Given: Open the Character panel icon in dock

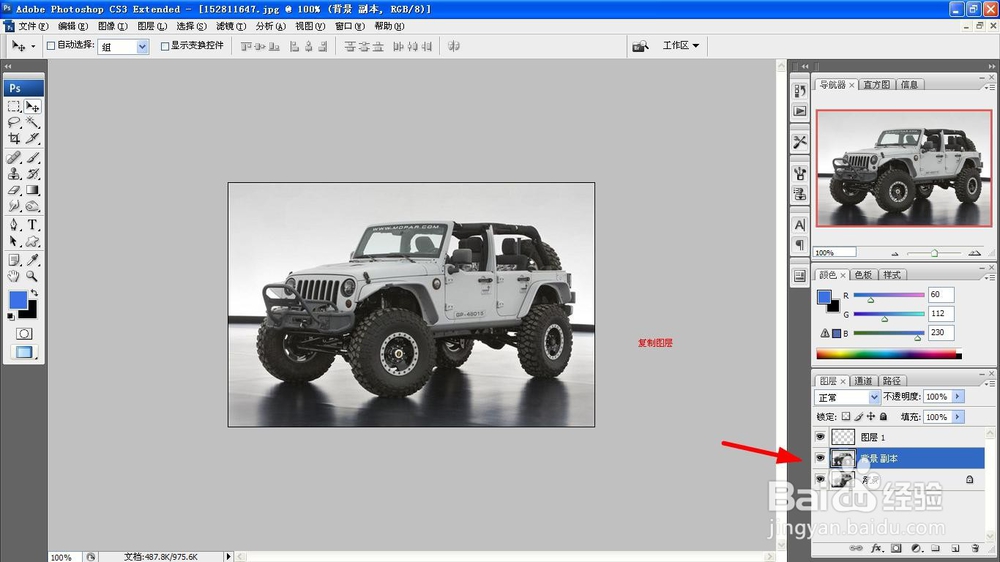Looking at the screenshot, I should click(x=800, y=225).
